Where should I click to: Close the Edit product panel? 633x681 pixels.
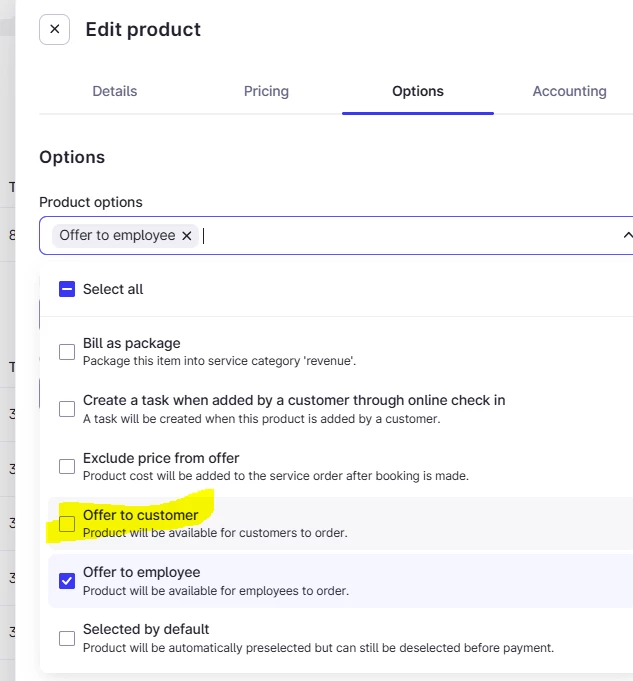[x=54, y=29]
